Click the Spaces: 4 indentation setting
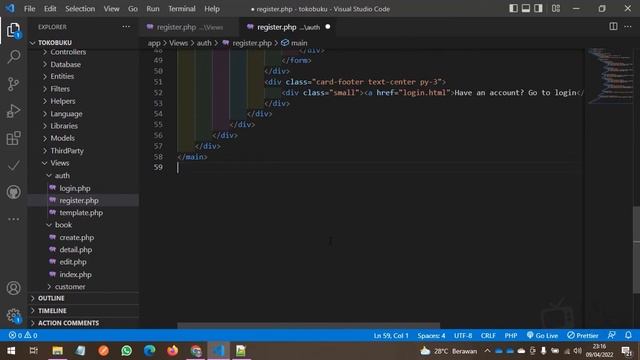The height and width of the screenshot is (360, 640). tap(431, 336)
